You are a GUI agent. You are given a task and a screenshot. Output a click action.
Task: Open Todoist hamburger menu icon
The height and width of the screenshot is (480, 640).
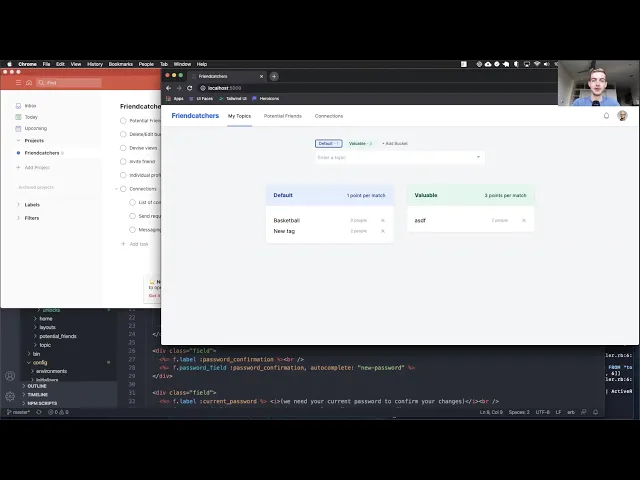18,82
